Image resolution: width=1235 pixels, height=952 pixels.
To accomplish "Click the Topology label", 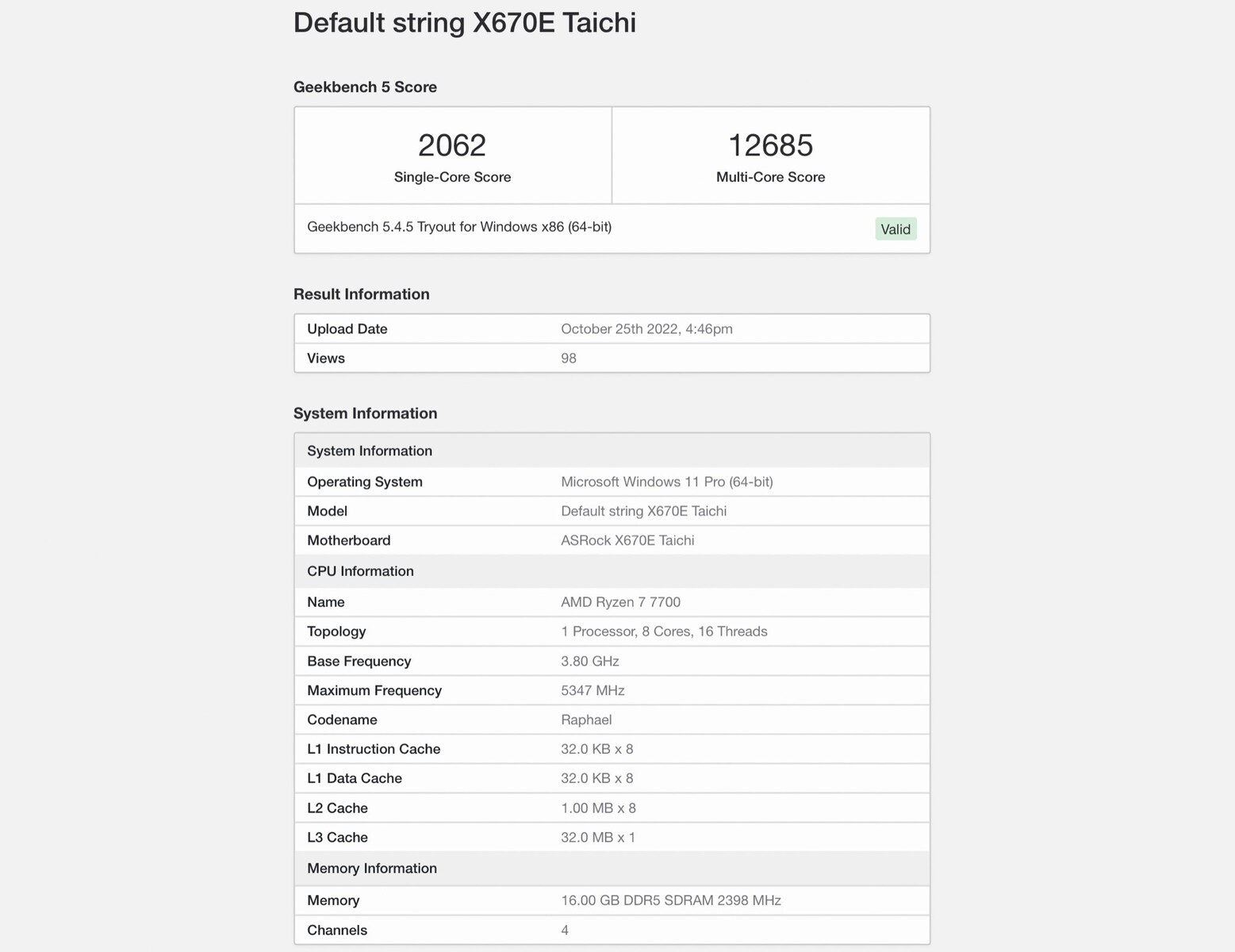I will pyautogui.click(x=336, y=631).
